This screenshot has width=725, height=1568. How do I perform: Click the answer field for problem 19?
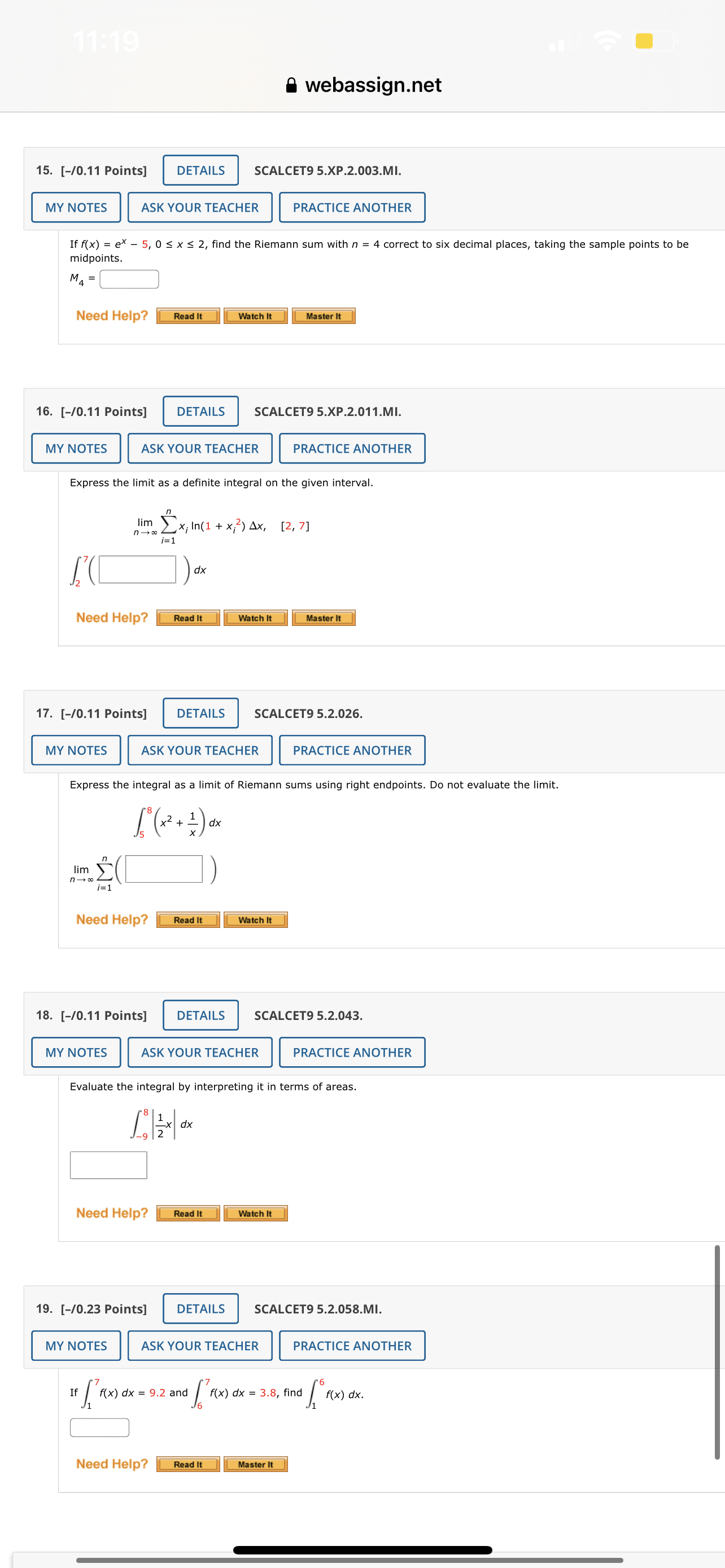[x=99, y=1427]
